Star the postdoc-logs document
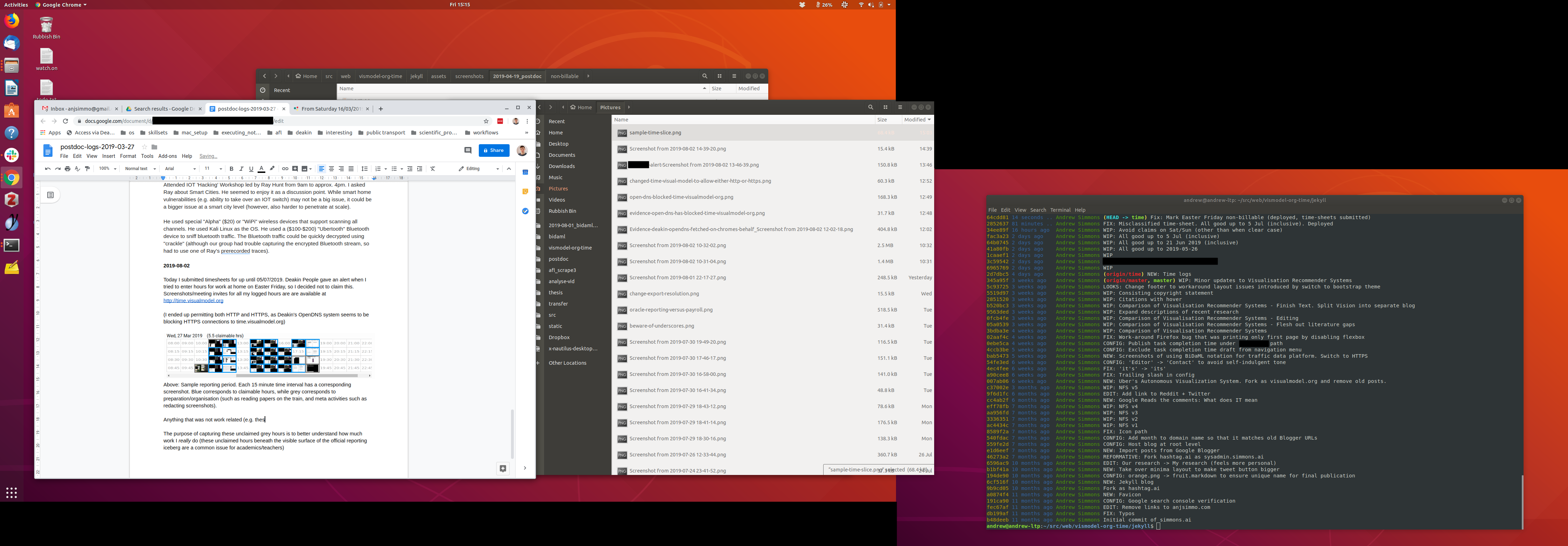This screenshot has width=1568, height=546. click(144, 147)
